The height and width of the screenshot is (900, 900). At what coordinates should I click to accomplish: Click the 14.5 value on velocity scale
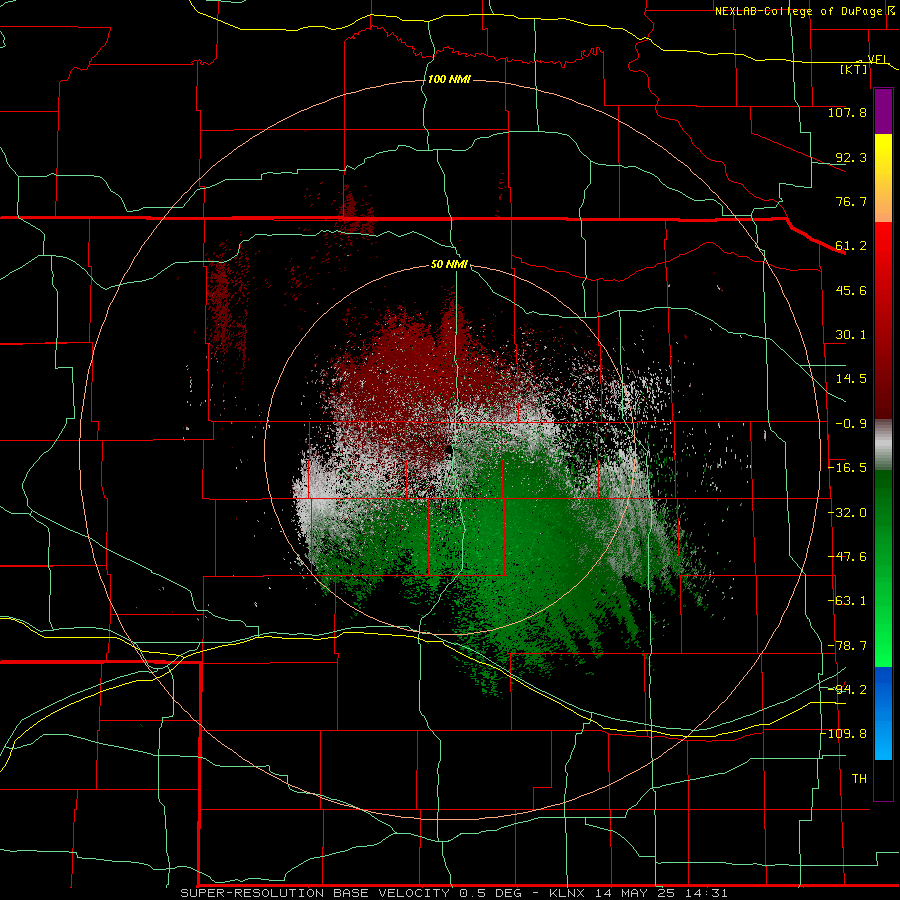[x=851, y=379]
